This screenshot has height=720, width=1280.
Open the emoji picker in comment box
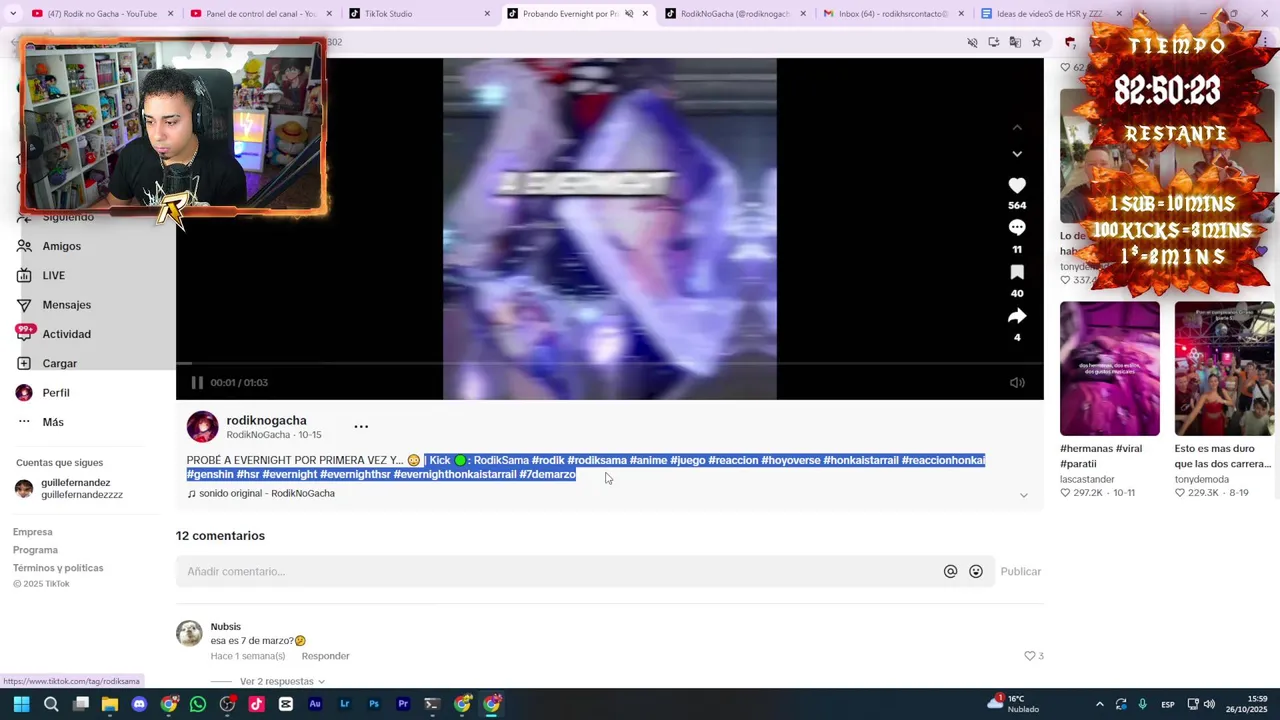[976, 572]
